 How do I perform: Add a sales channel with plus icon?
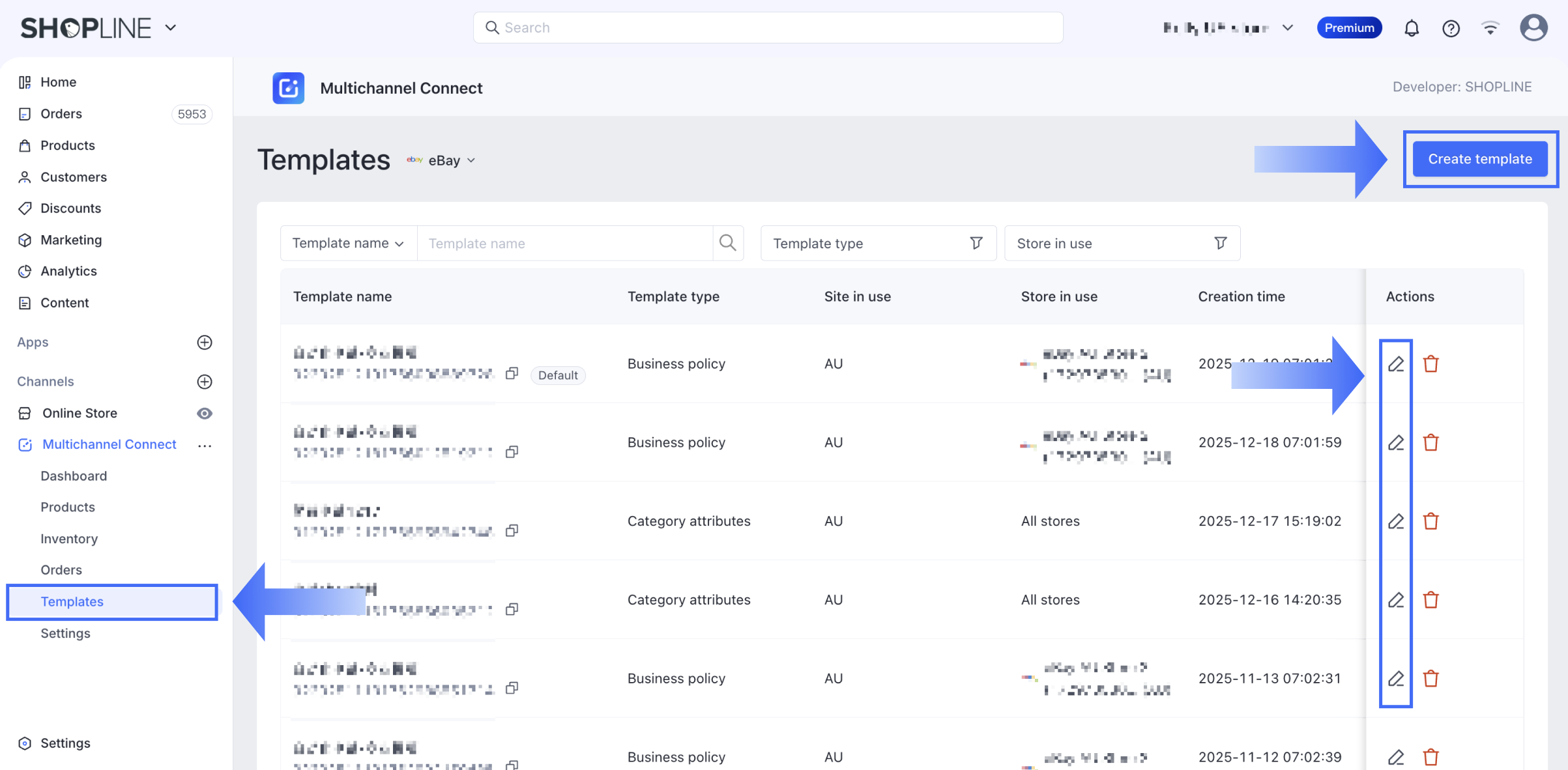tap(205, 382)
